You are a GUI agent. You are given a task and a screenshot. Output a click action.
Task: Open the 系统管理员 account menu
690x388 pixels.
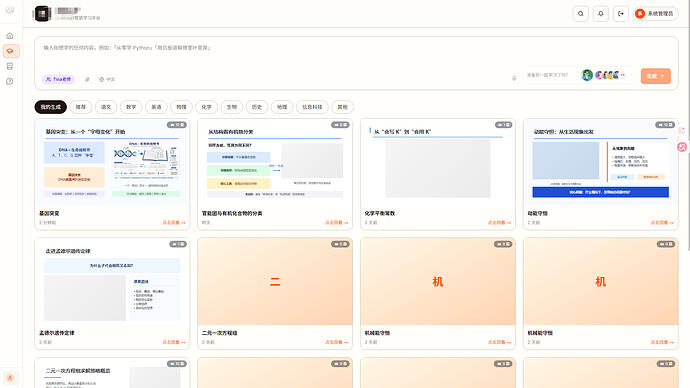coord(655,14)
